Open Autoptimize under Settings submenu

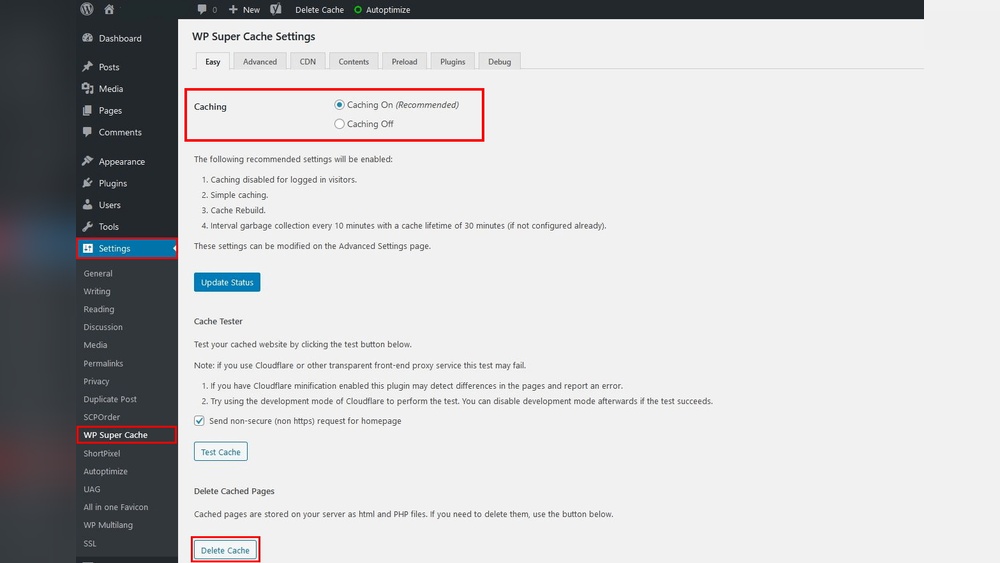[105, 471]
